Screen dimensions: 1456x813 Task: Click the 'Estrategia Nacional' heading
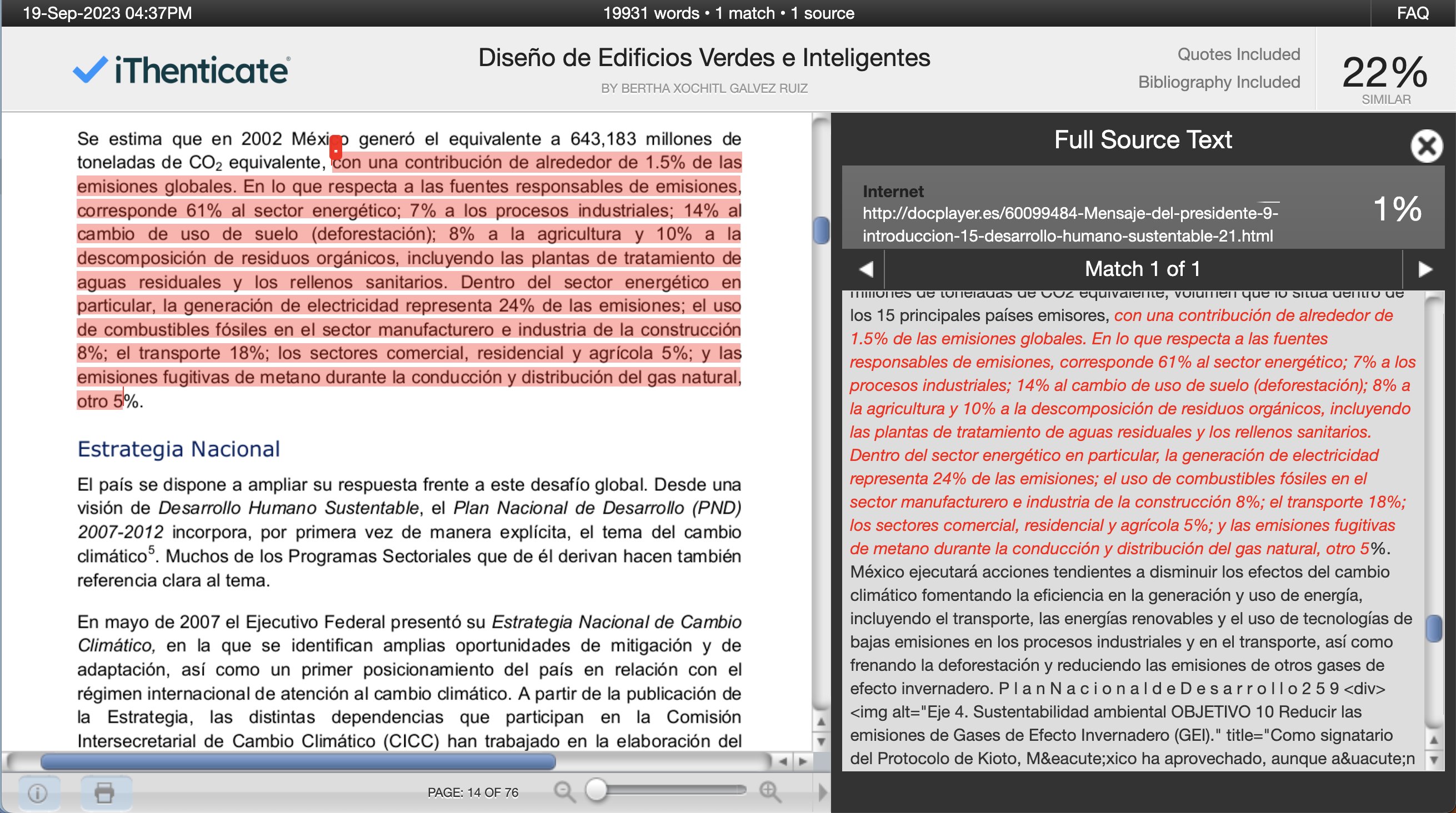(x=179, y=449)
